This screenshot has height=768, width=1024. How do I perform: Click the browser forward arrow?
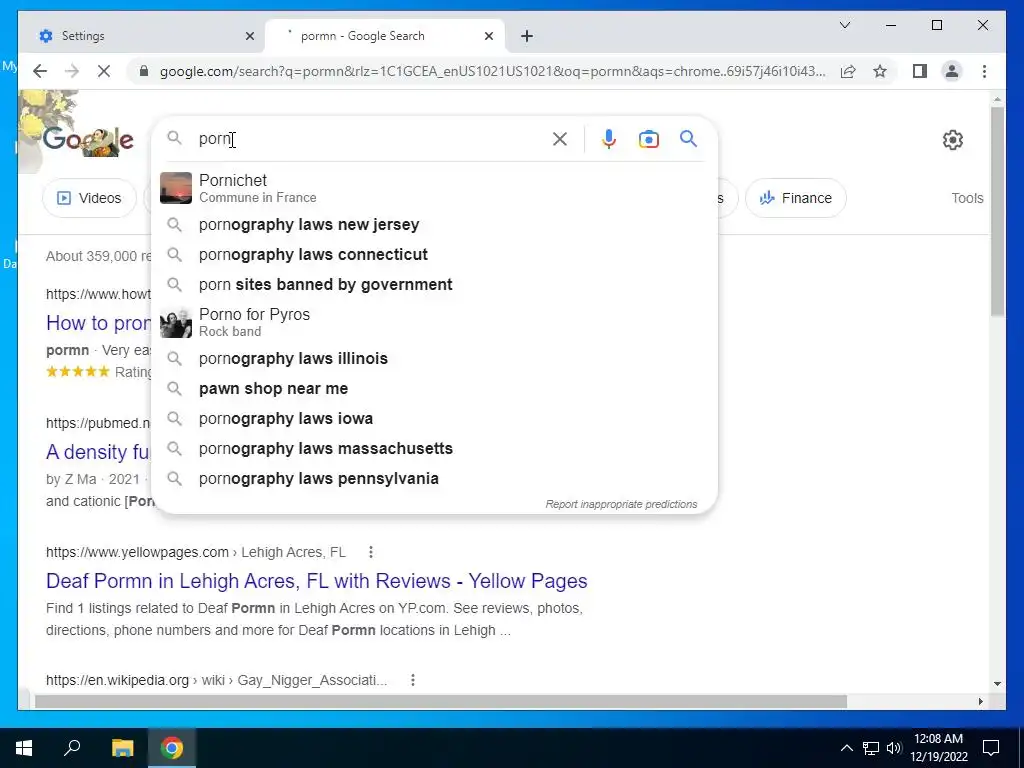point(72,71)
